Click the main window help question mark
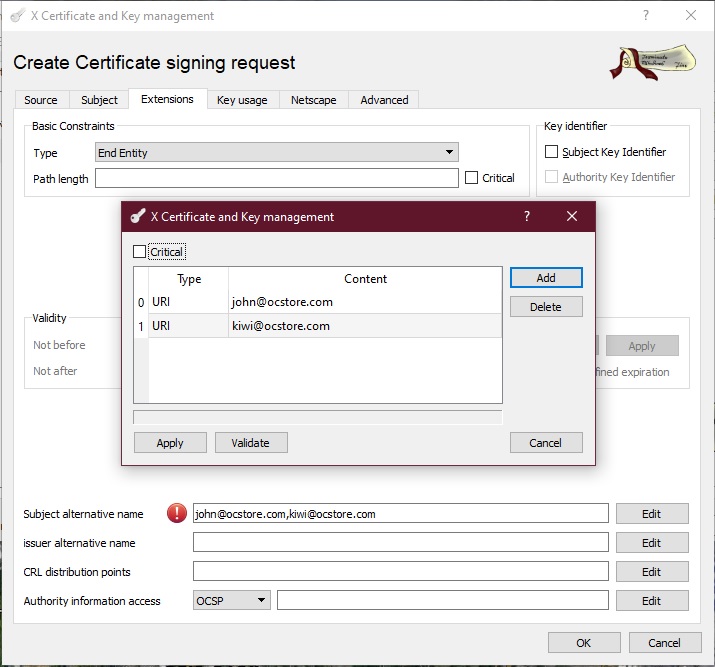The height and width of the screenshot is (667, 715). click(x=646, y=16)
